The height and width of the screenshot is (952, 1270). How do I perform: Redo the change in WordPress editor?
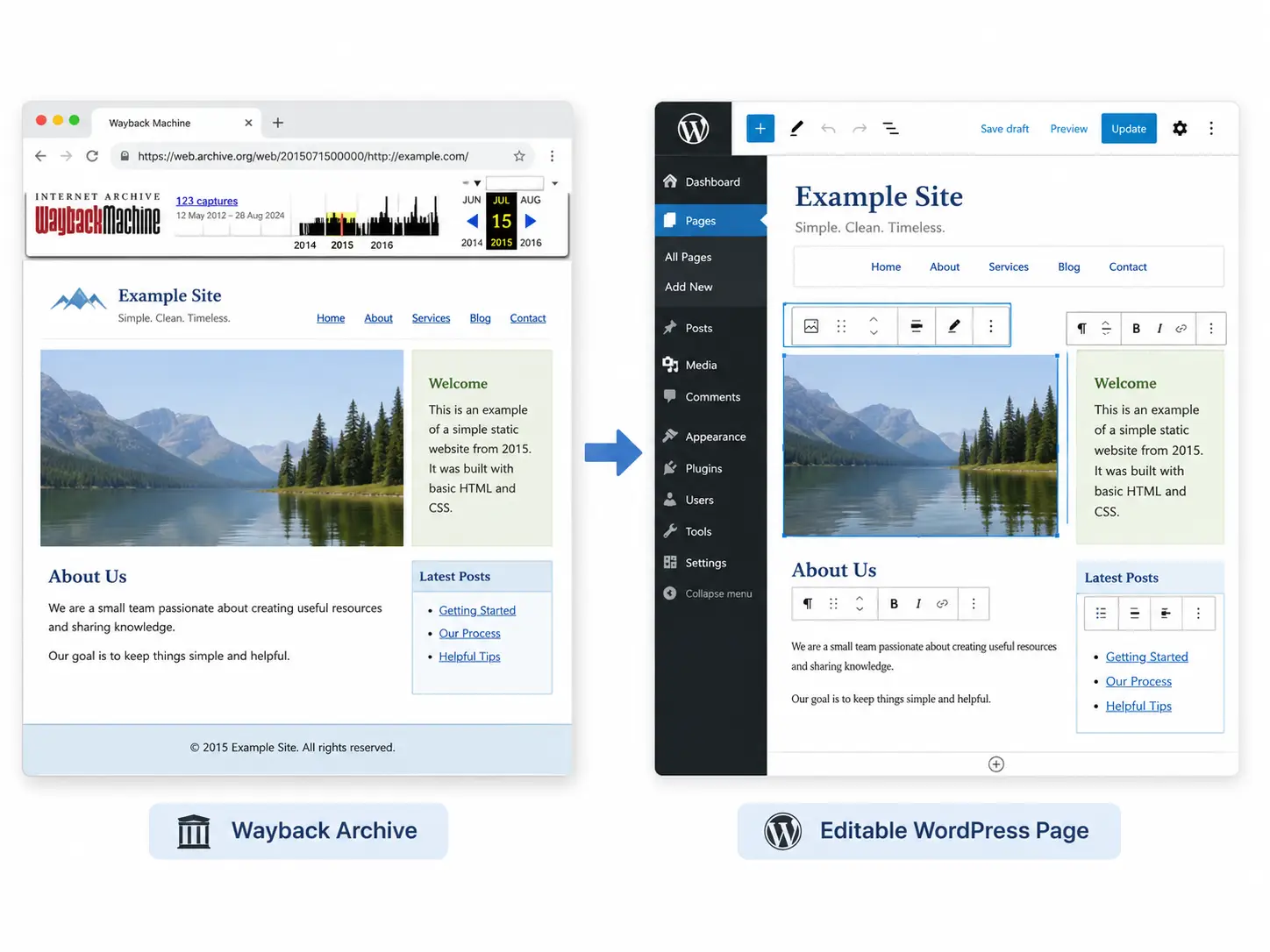point(860,128)
